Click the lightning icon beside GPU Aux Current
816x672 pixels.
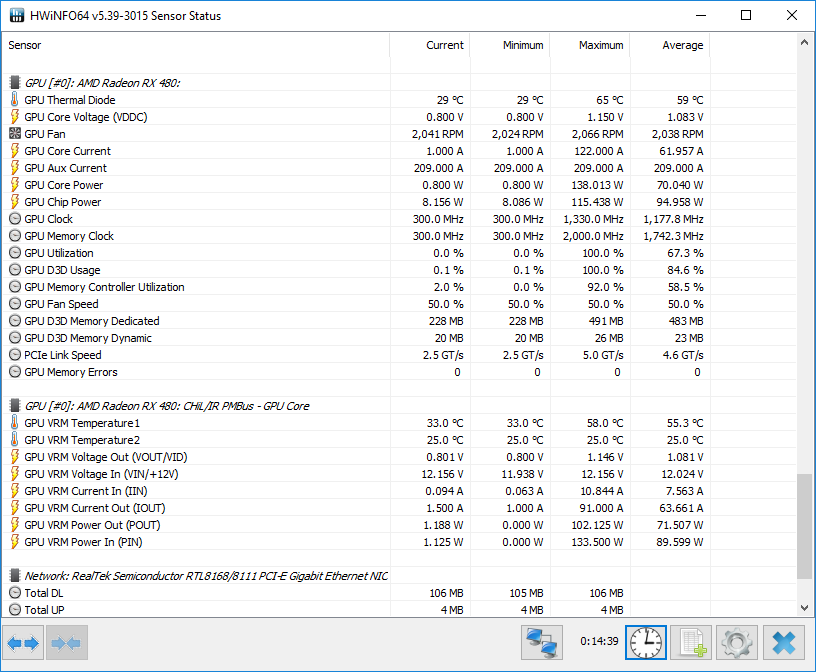click(15, 168)
